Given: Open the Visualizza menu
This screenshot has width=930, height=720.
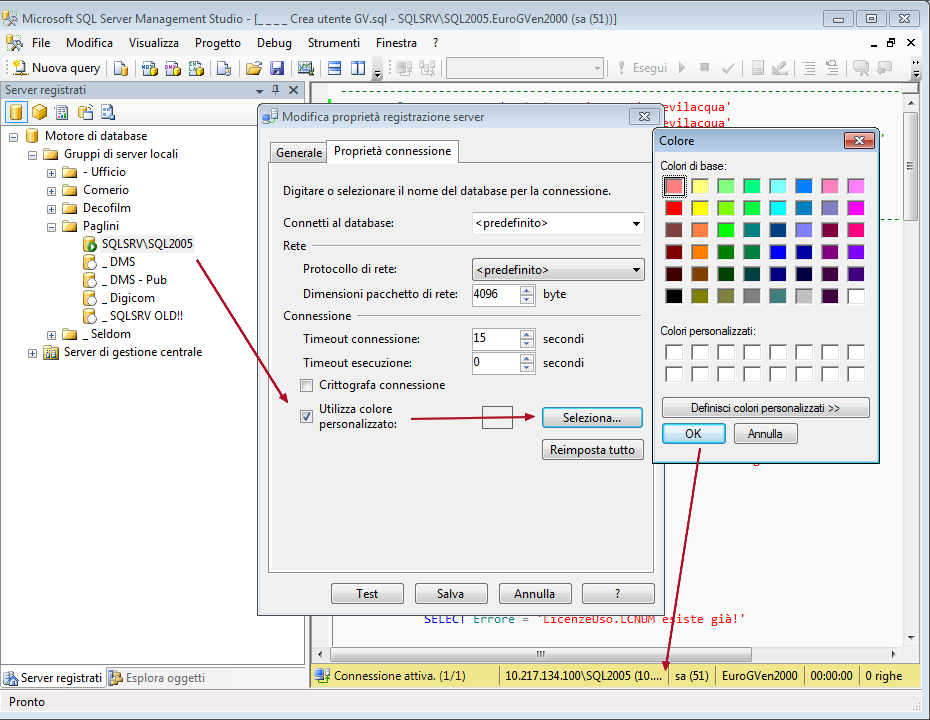Looking at the screenshot, I should tap(154, 43).
